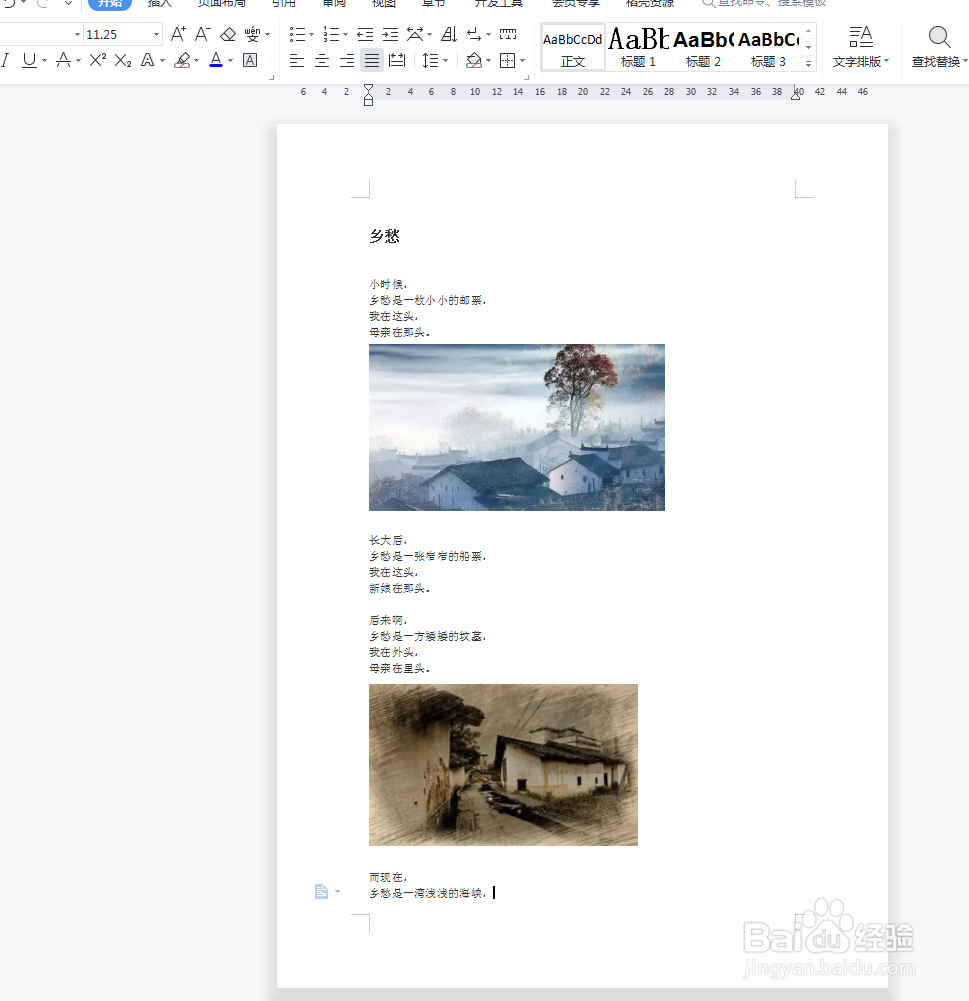Screen dimensions: 969x1001
Task: Expand numbering style dropdown arrow
Action: point(345,34)
